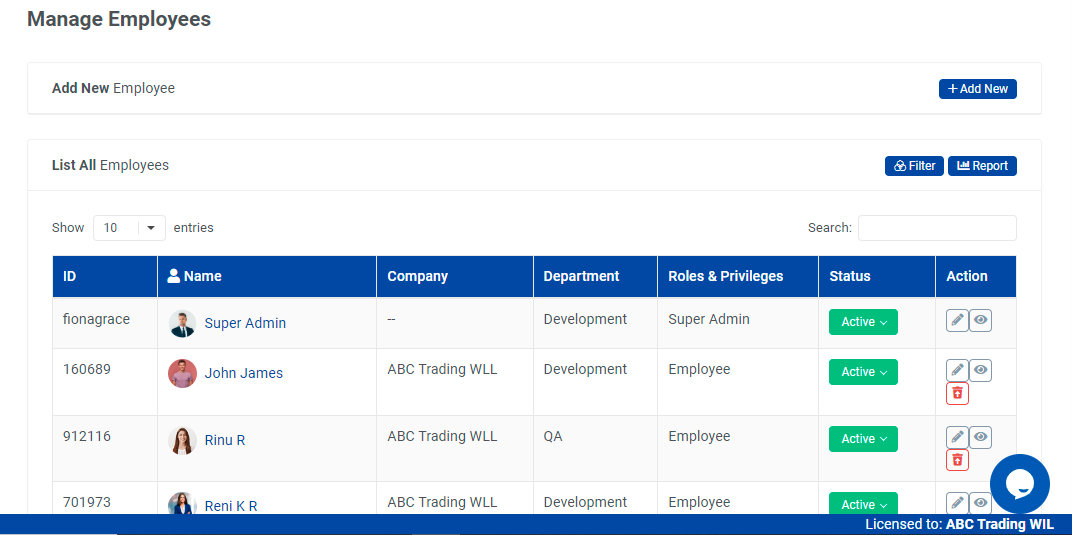The image size is (1072, 535).
Task: Click Rinu R's profile avatar
Action: point(182,440)
